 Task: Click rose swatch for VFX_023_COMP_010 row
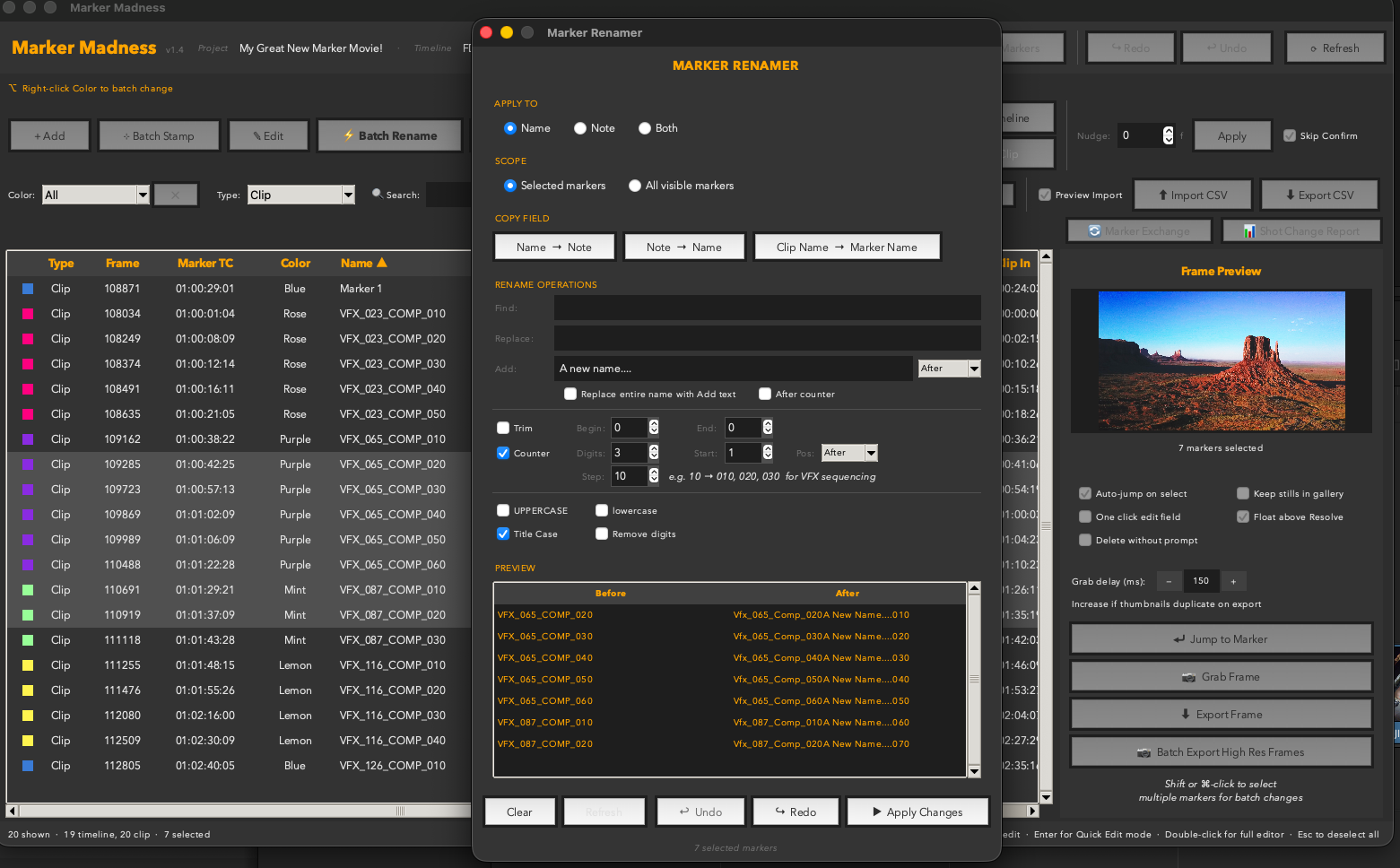coord(28,314)
